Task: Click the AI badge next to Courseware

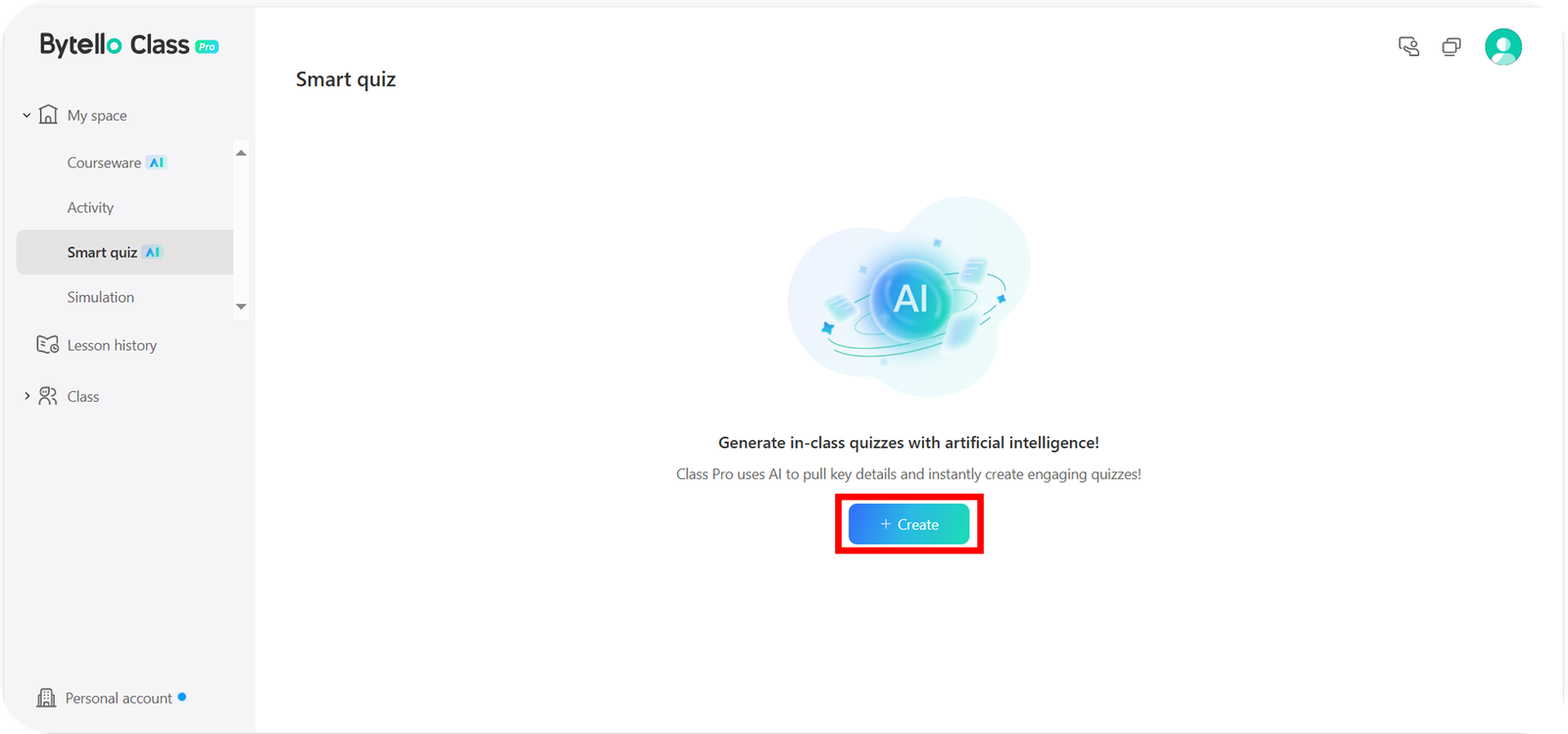Action: [x=157, y=163]
